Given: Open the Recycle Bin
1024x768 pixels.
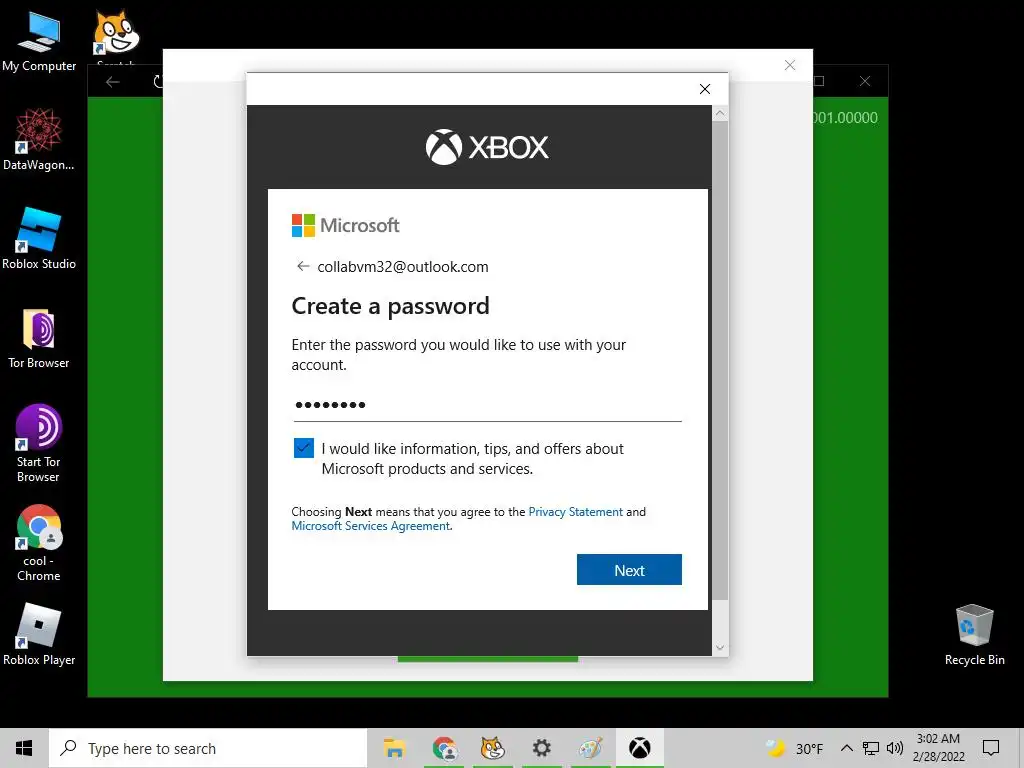Looking at the screenshot, I should [x=974, y=635].
